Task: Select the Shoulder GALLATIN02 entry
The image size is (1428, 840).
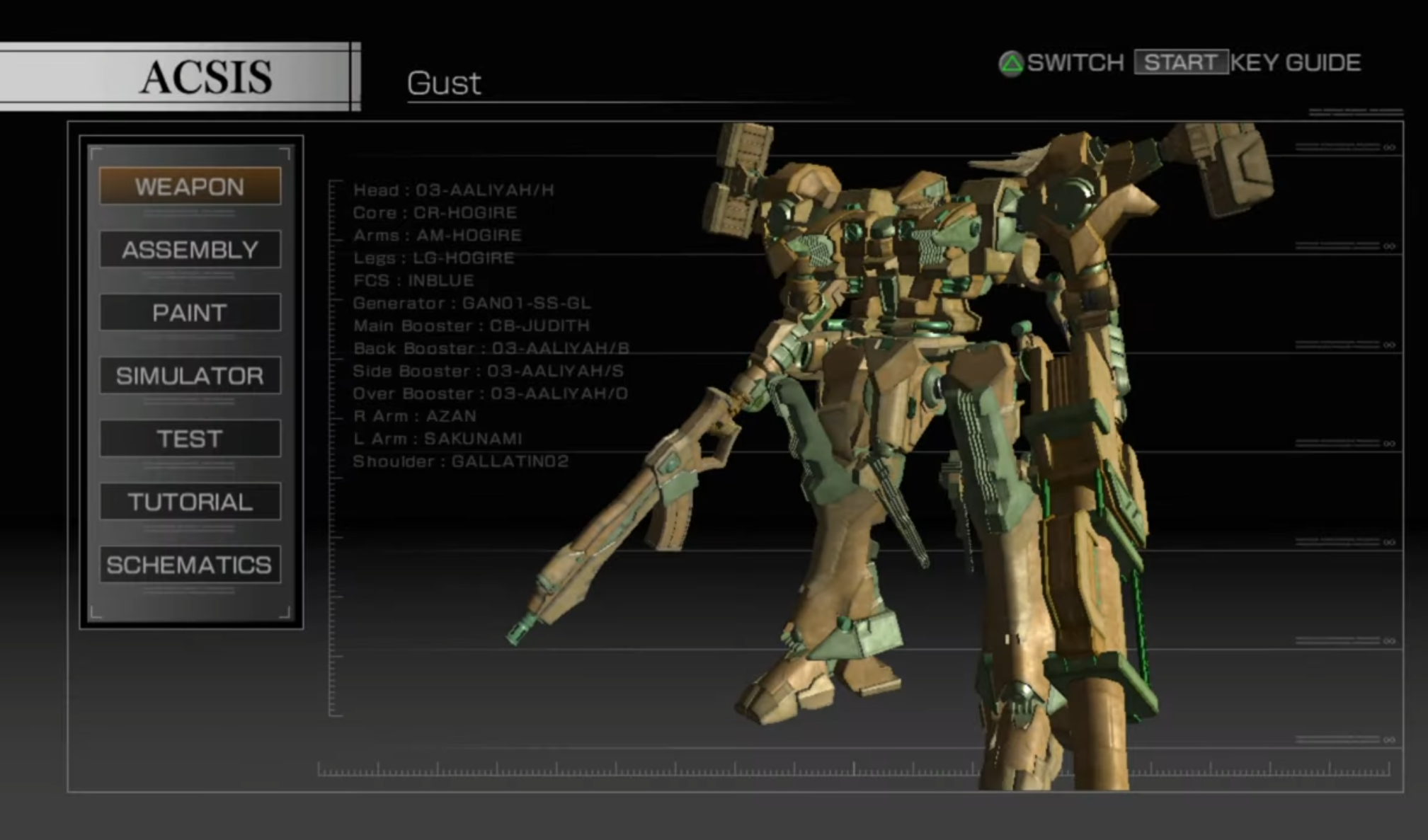Action: click(460, 461)
